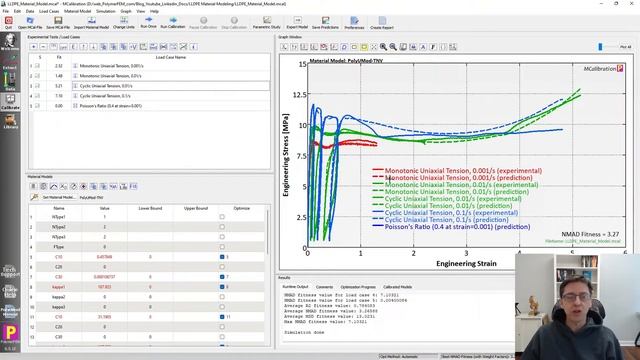
Task: Click zoom in magnifier in Graph Window
Action: (x=383, y=47)
